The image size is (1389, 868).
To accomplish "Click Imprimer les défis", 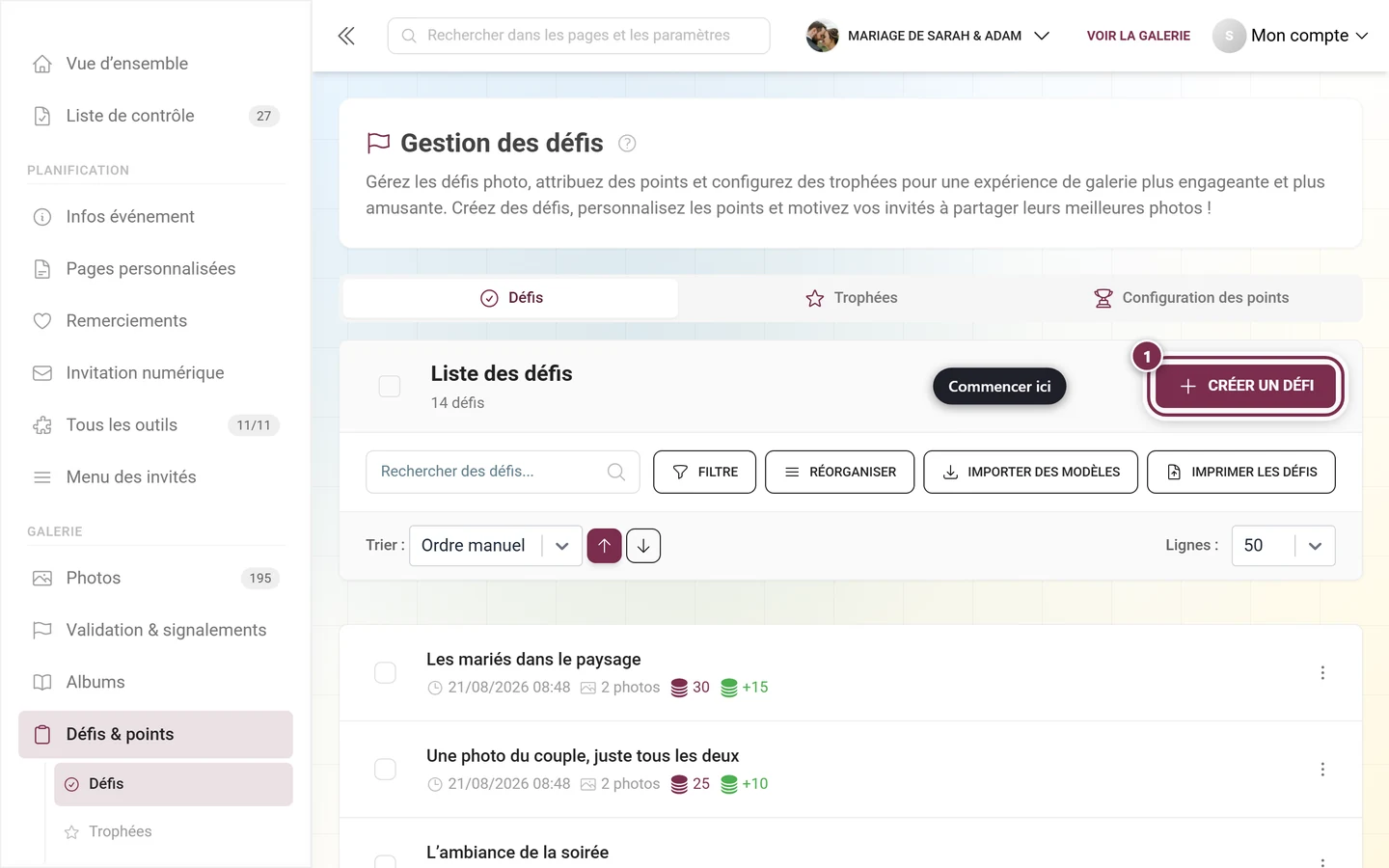I will [1241, 472].
